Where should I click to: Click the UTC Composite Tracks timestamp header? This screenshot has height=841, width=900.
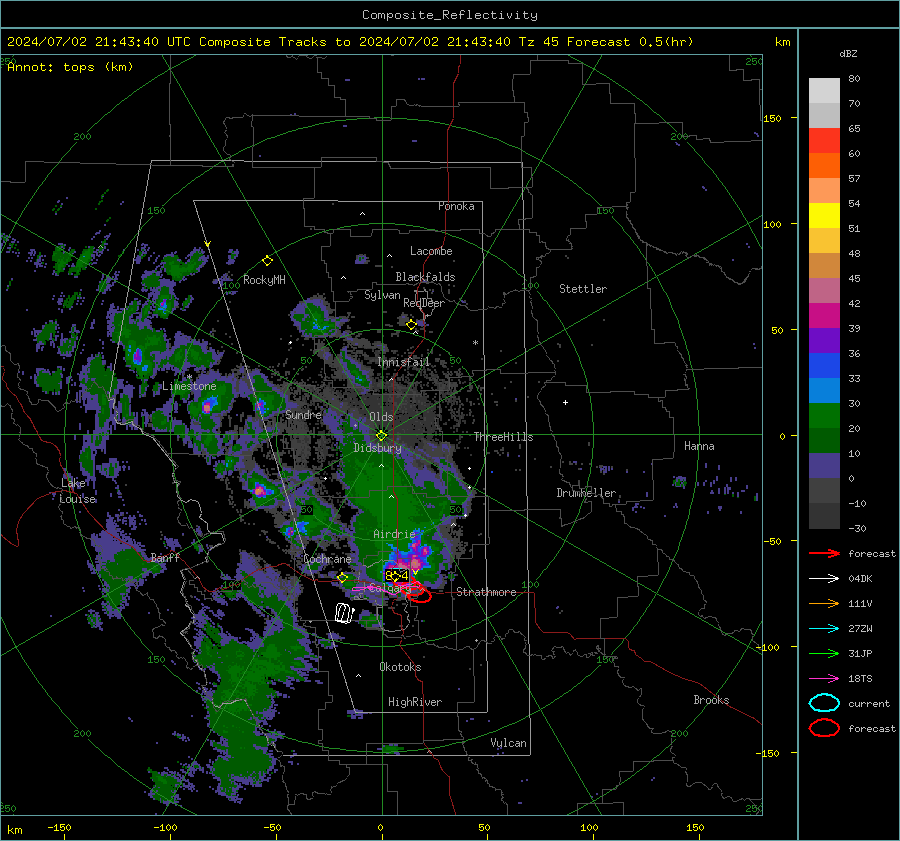pyautogui.click(x=350, y=42)
